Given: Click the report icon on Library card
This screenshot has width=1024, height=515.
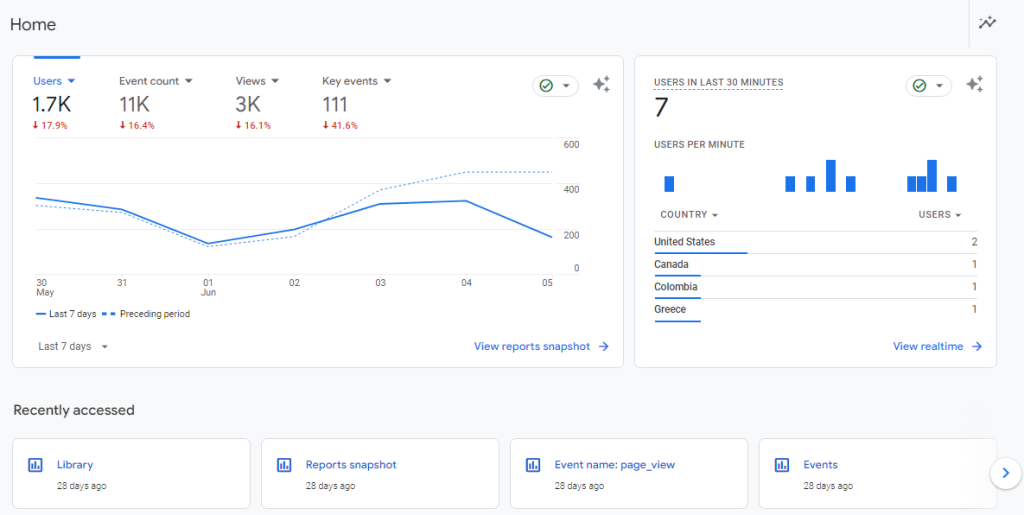Looking at the screenshot, I should [35, 465].
